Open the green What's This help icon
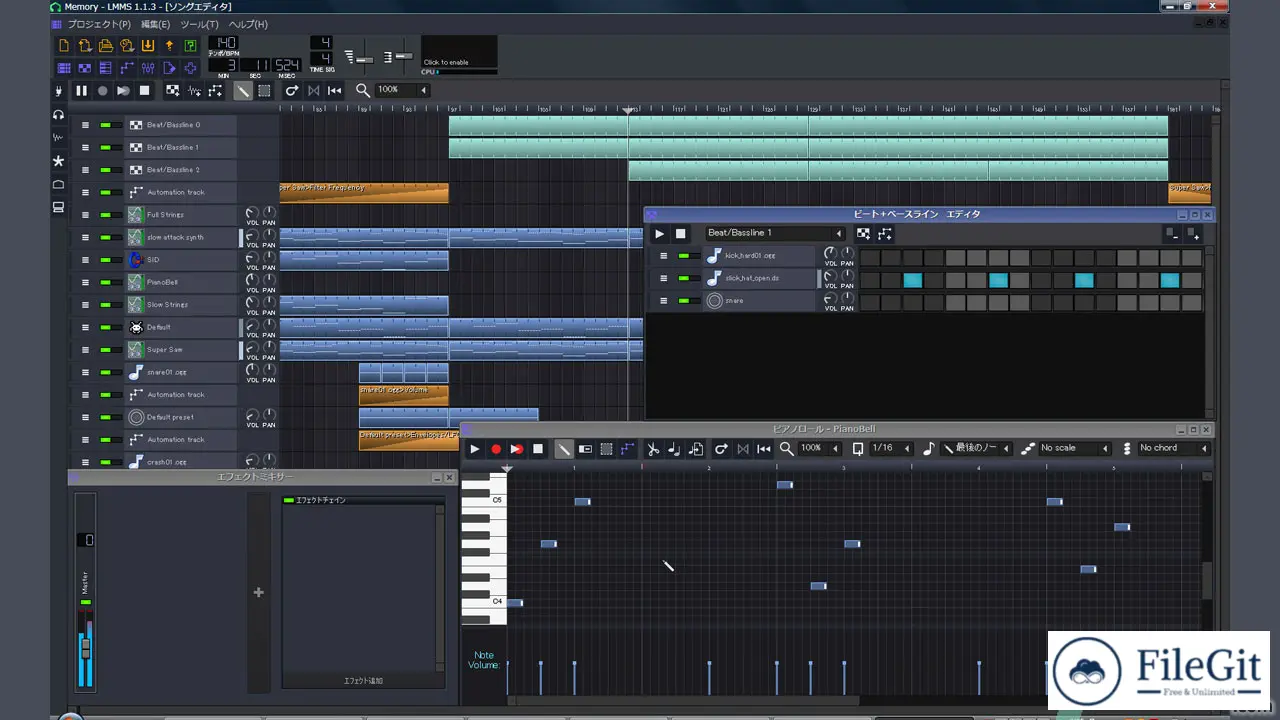 (x=190, y=46)
